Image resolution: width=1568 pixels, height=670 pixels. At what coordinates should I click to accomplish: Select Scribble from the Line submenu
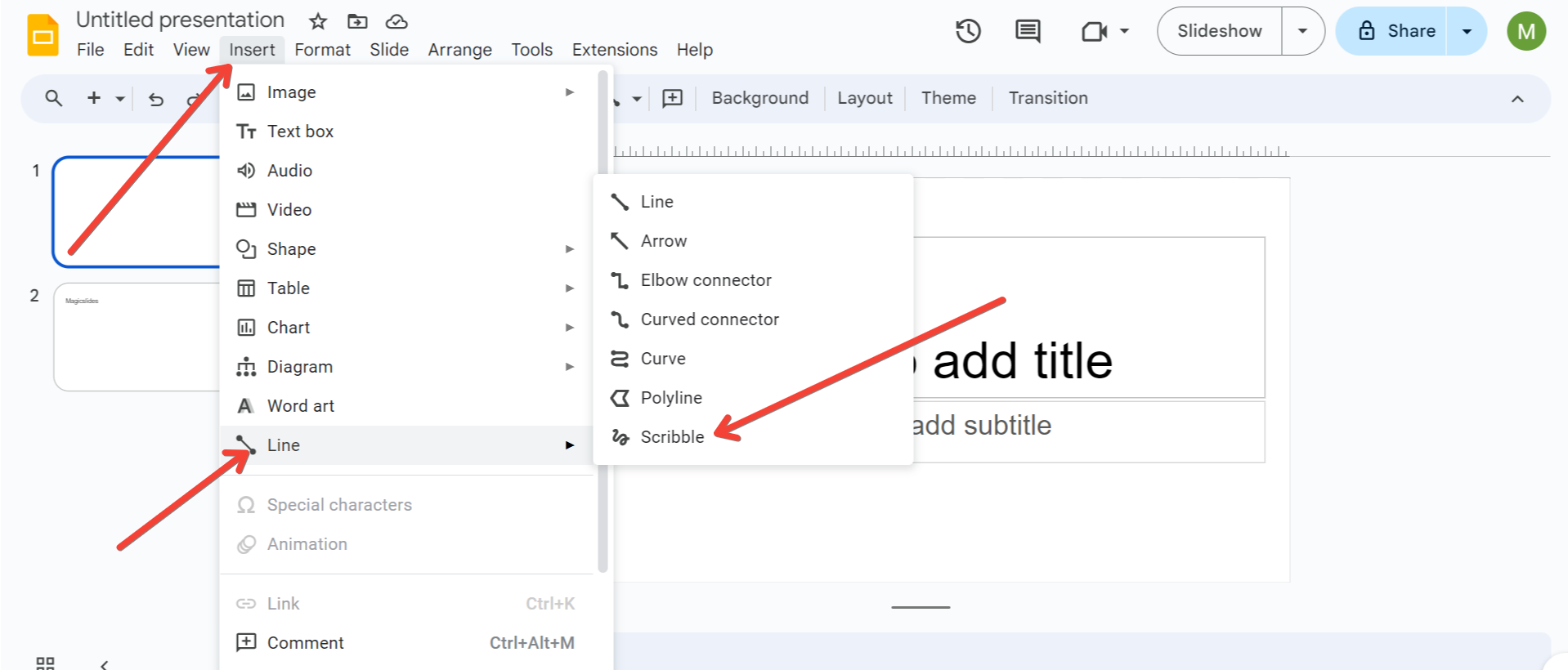[x=672, y=437]
